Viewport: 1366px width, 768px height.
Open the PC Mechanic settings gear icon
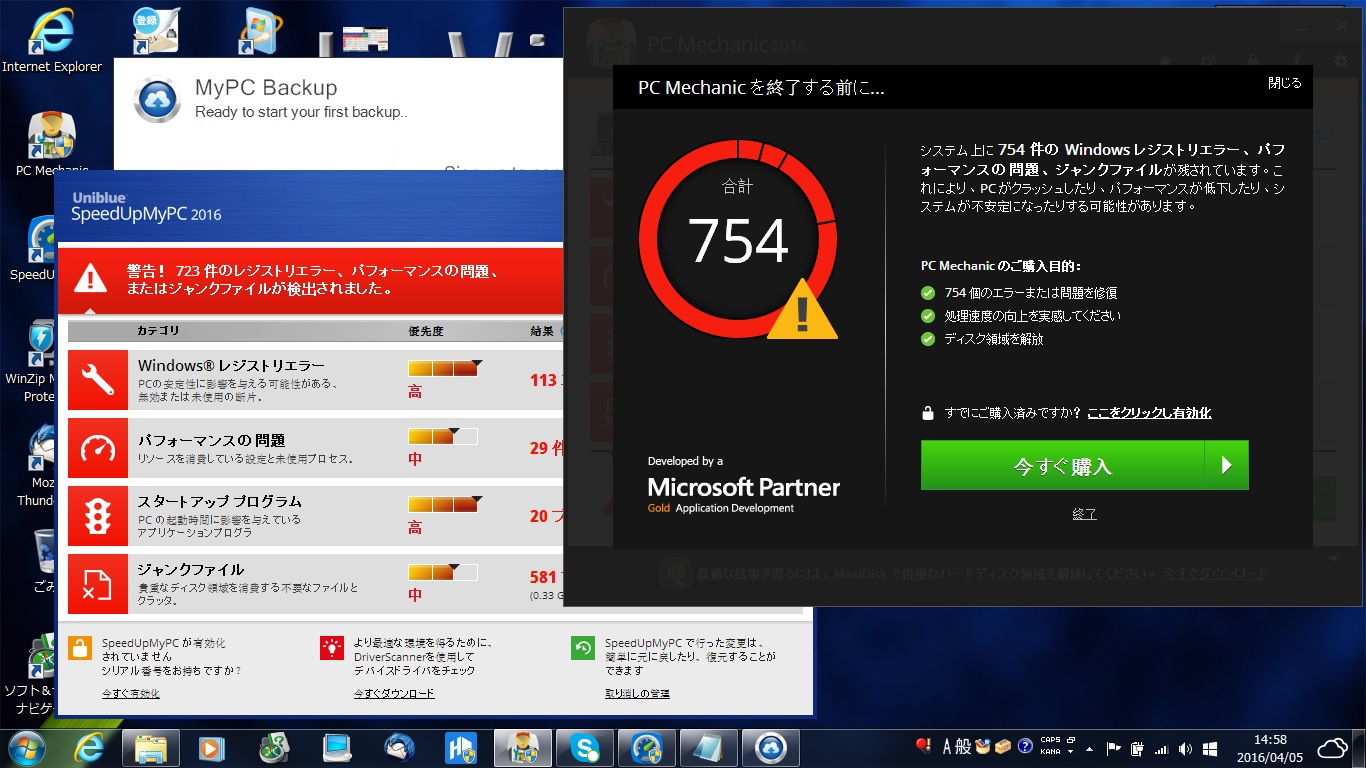pos(1341,61)
